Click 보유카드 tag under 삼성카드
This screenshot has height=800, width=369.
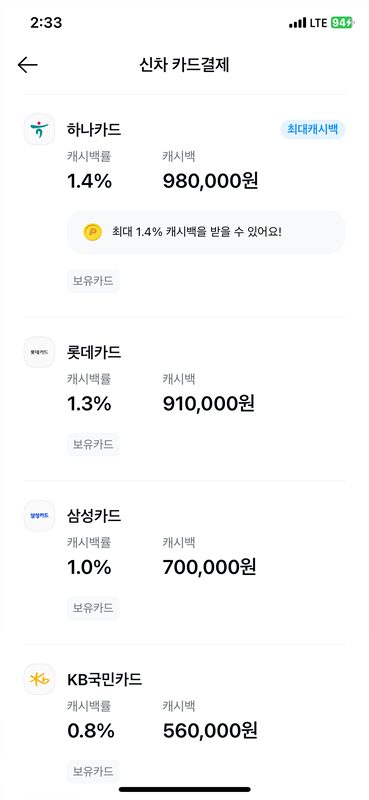tap(93, 608)
